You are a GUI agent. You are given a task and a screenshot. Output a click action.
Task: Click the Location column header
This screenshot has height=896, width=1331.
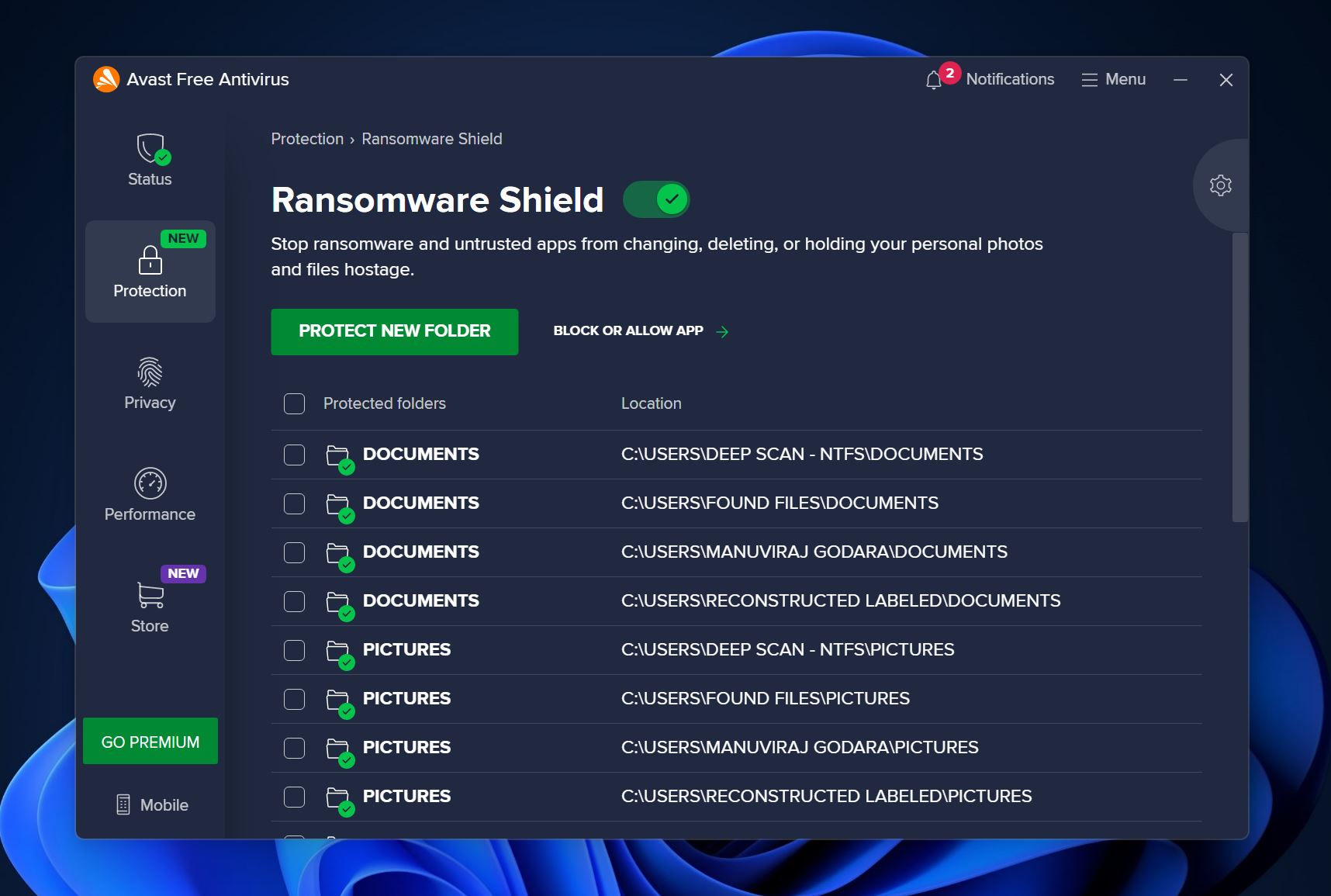(652, 403)
